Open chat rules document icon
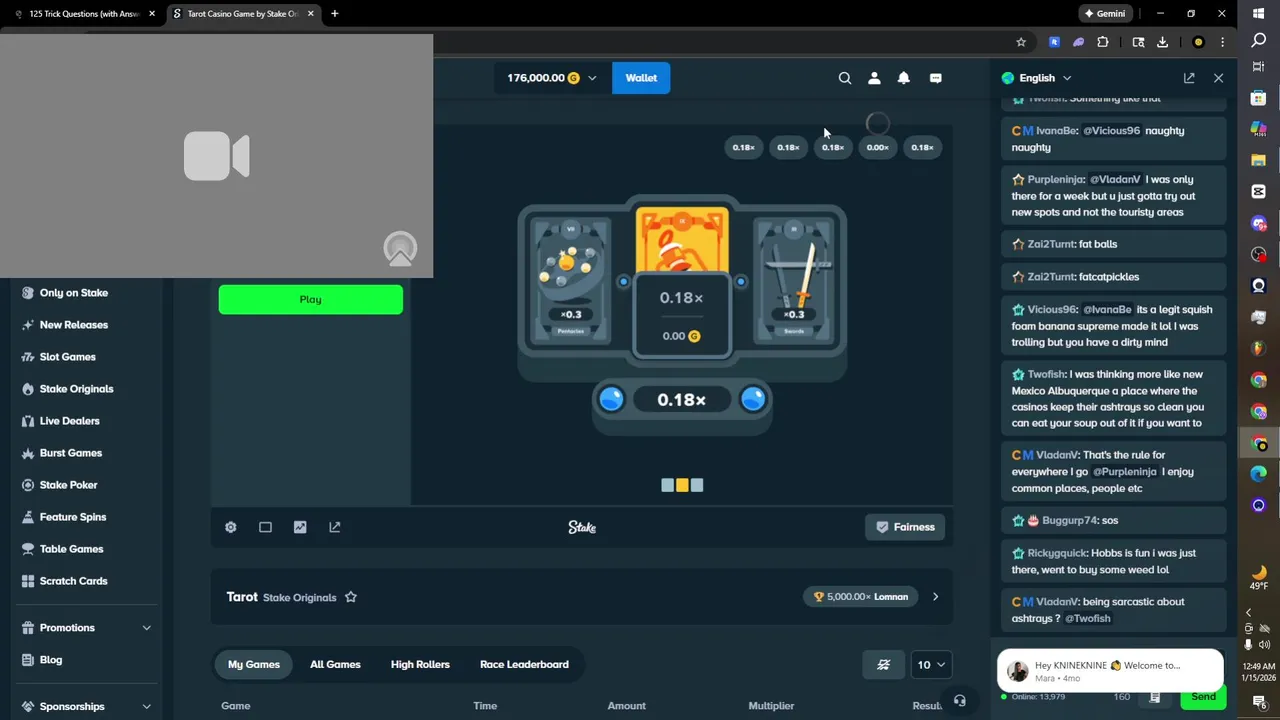1280x720 pixels. tap(1155, 697)
